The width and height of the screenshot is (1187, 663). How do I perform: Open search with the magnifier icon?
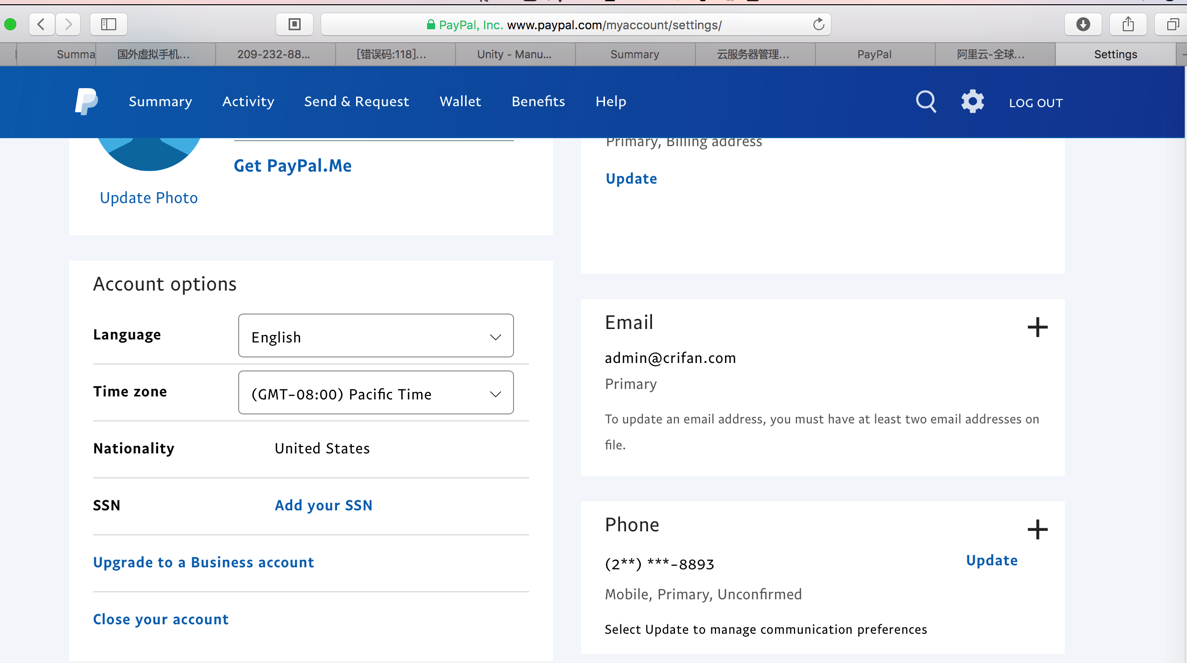click(926, 101)
